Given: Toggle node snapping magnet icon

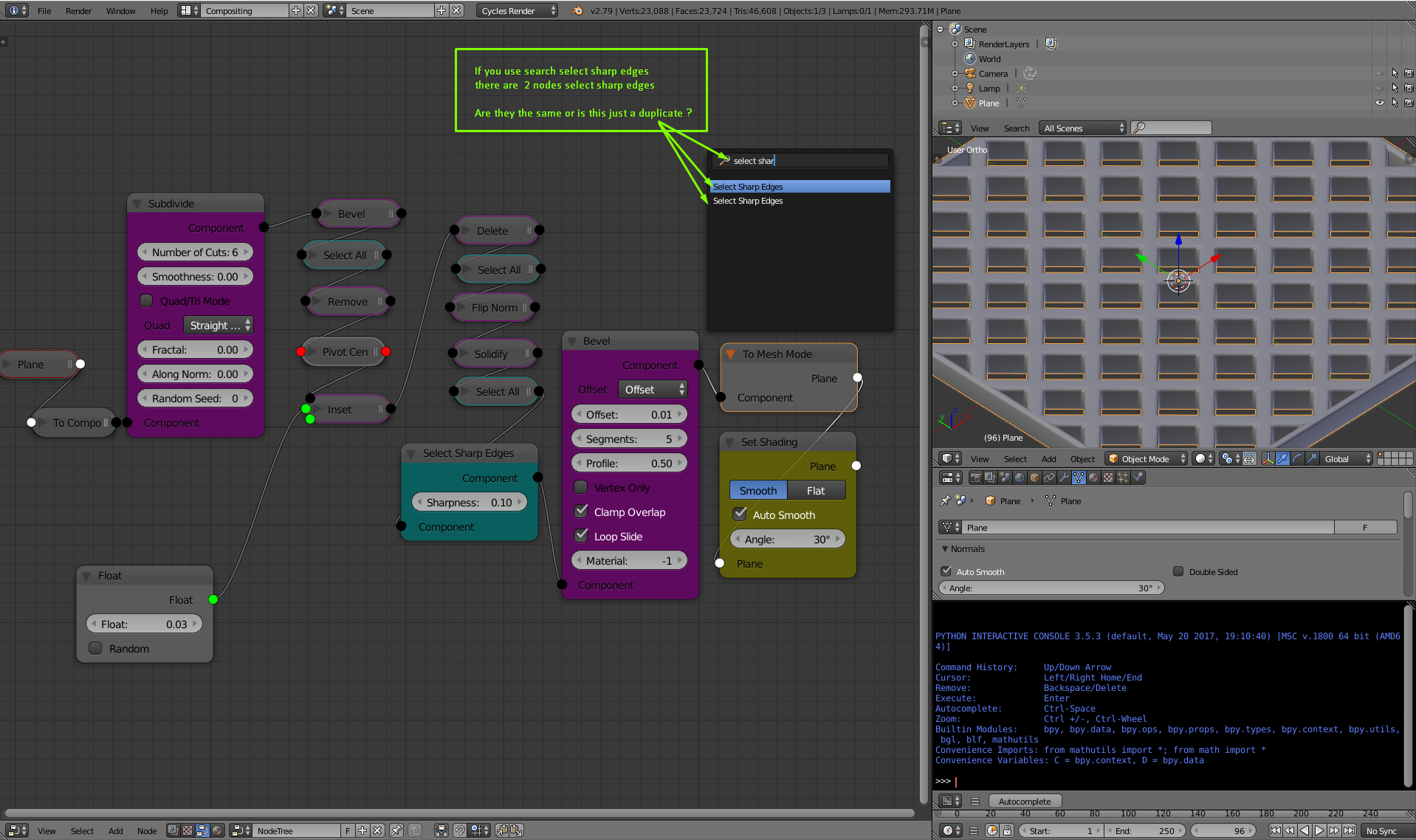Looking at the screenshot, I should click(x=460, y=830).
